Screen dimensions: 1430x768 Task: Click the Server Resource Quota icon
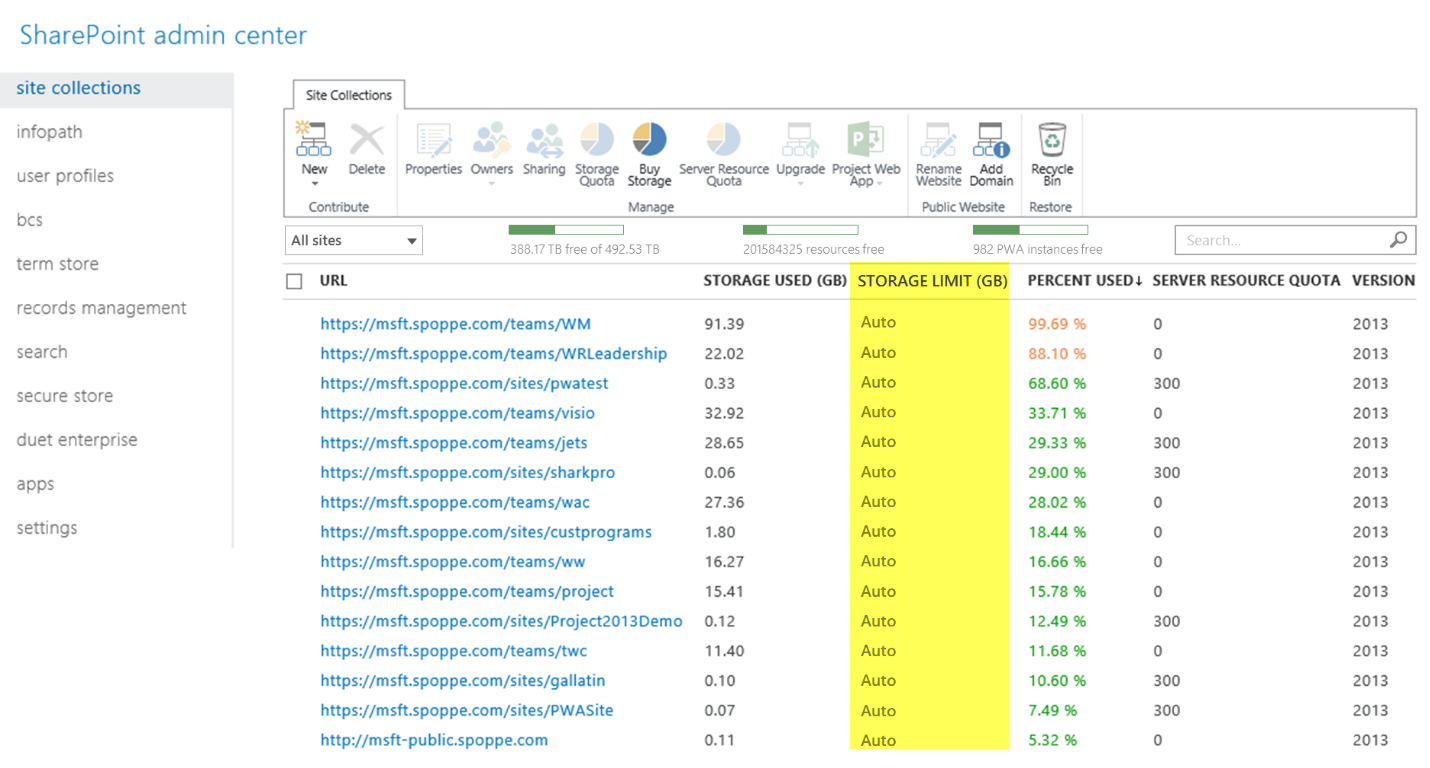723,155
